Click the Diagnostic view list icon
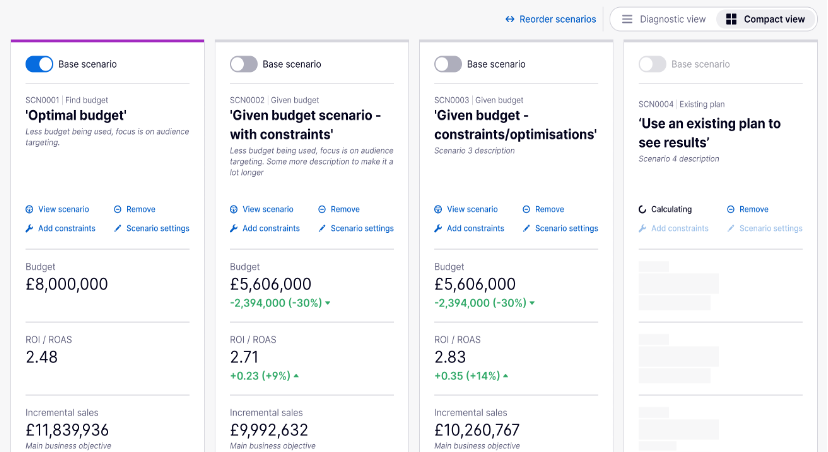 (627, 19)
